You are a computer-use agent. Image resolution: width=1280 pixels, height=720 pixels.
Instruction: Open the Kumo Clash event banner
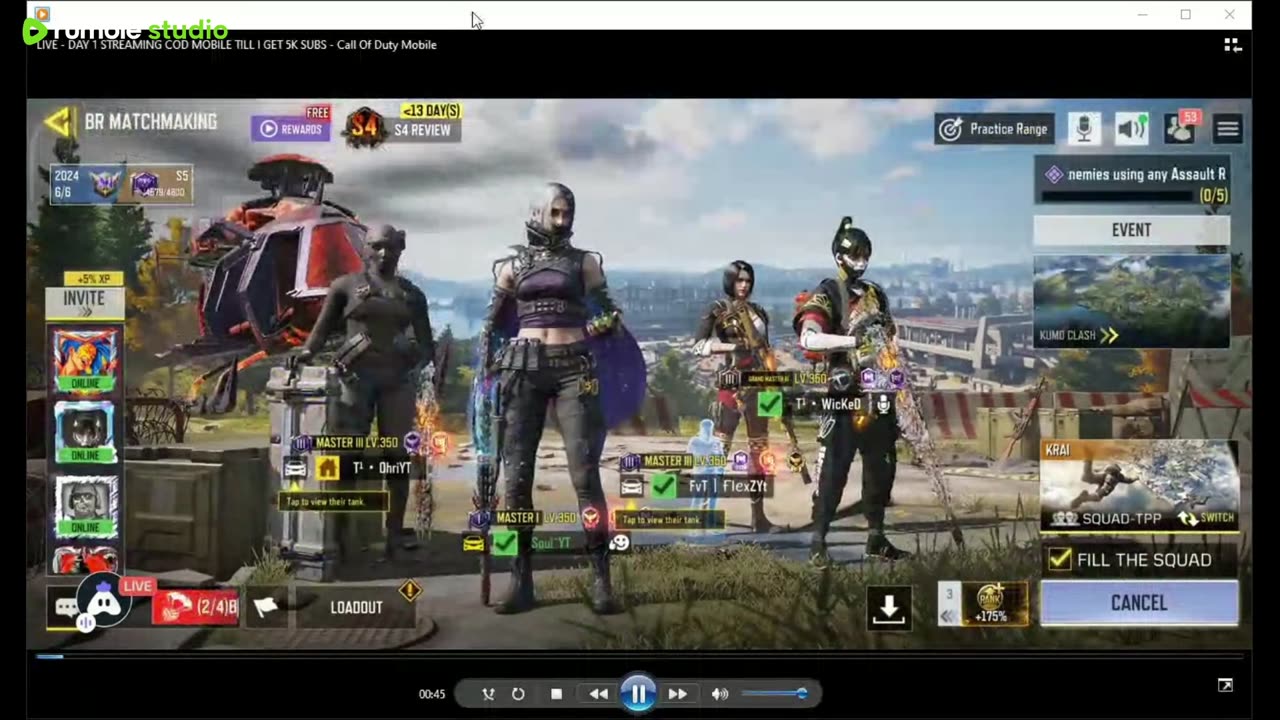tap(1131, 300)
